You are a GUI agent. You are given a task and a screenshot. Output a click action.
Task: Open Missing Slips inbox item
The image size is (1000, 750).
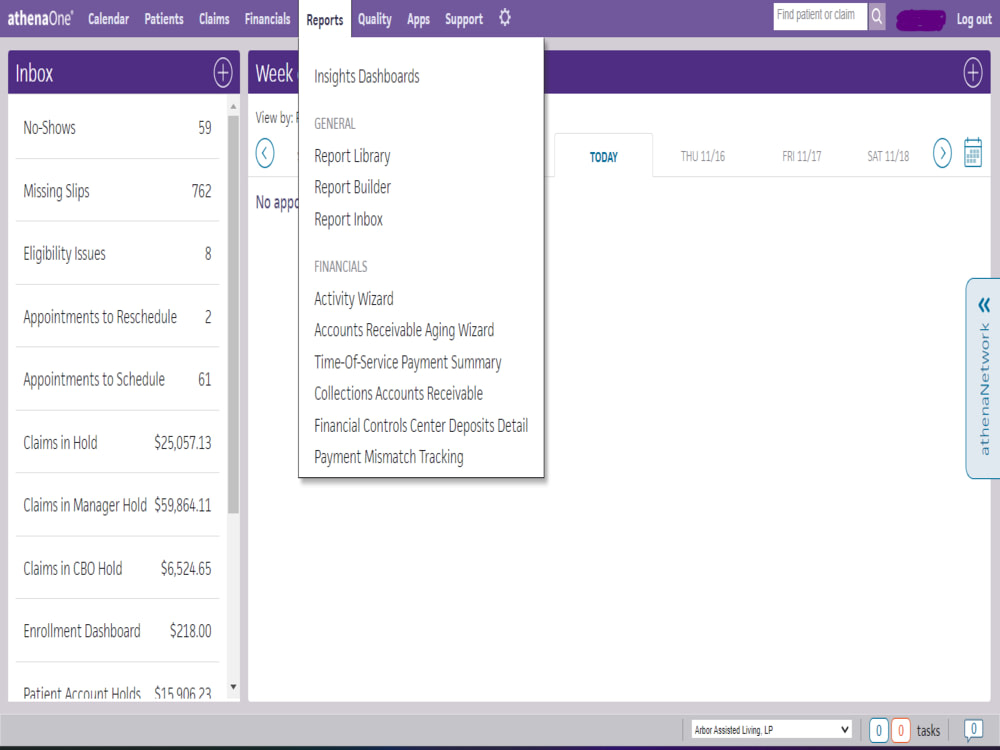click(117, 191)
